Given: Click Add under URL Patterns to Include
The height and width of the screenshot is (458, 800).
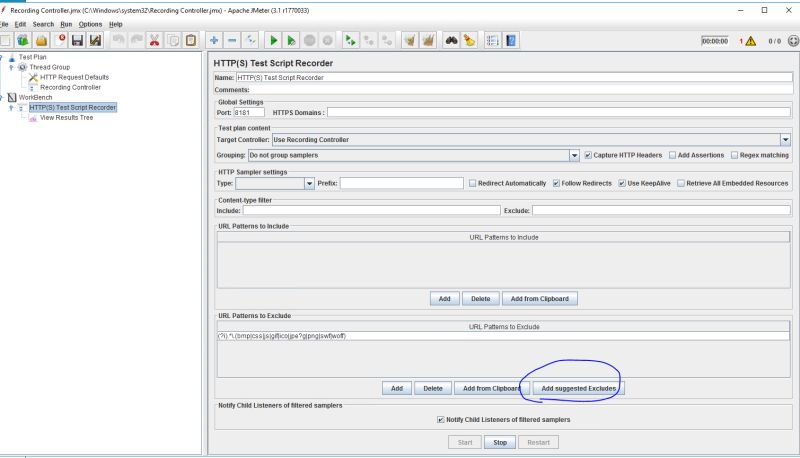Looking at the screenshot, I should (444, 299).
